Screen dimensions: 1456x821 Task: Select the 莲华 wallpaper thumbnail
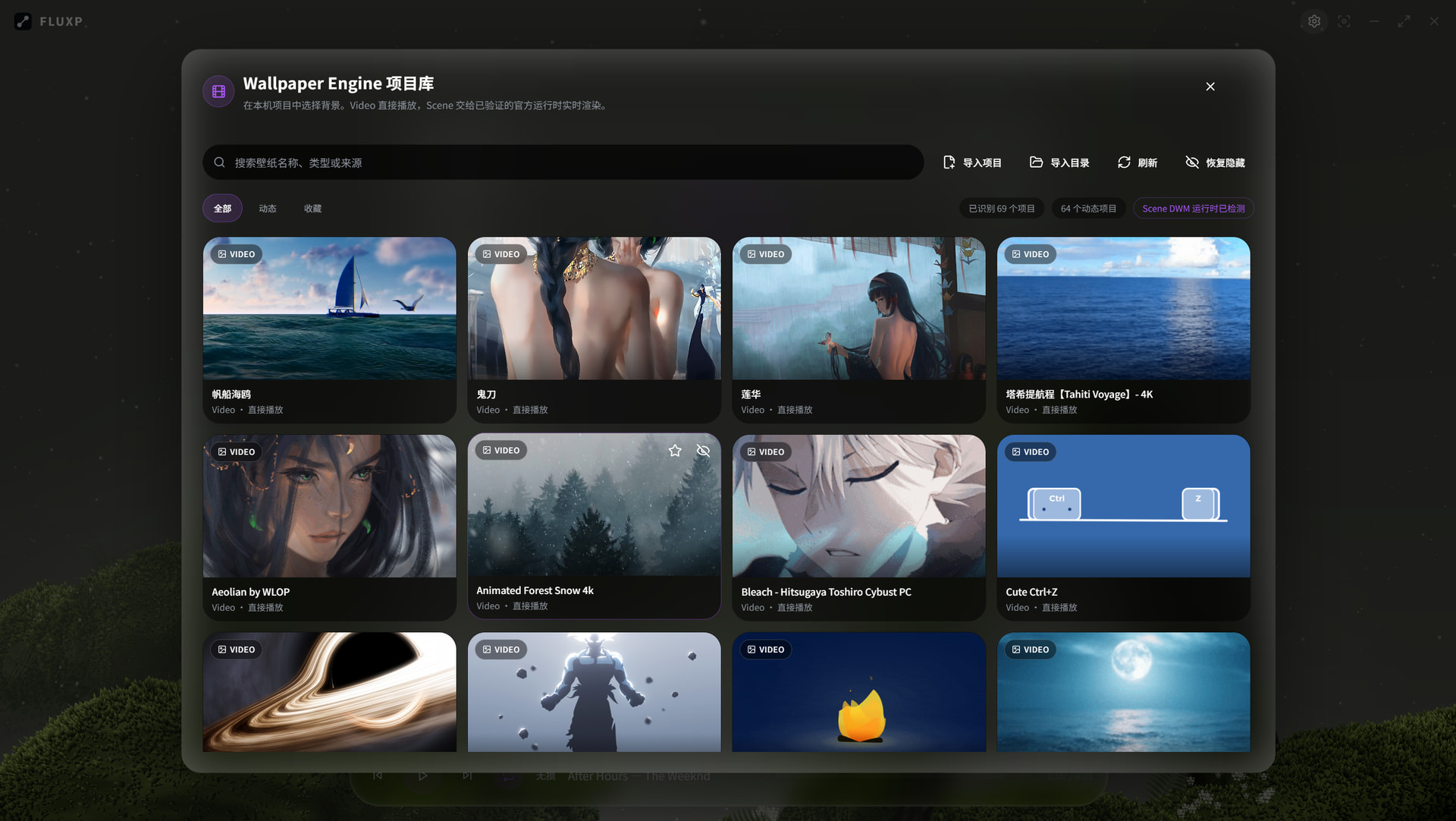point(859,308)
